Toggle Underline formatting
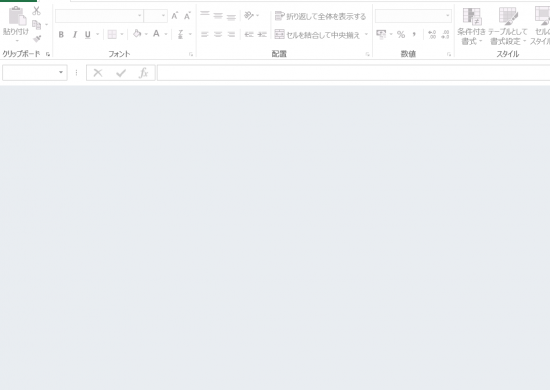 (88, 34)
